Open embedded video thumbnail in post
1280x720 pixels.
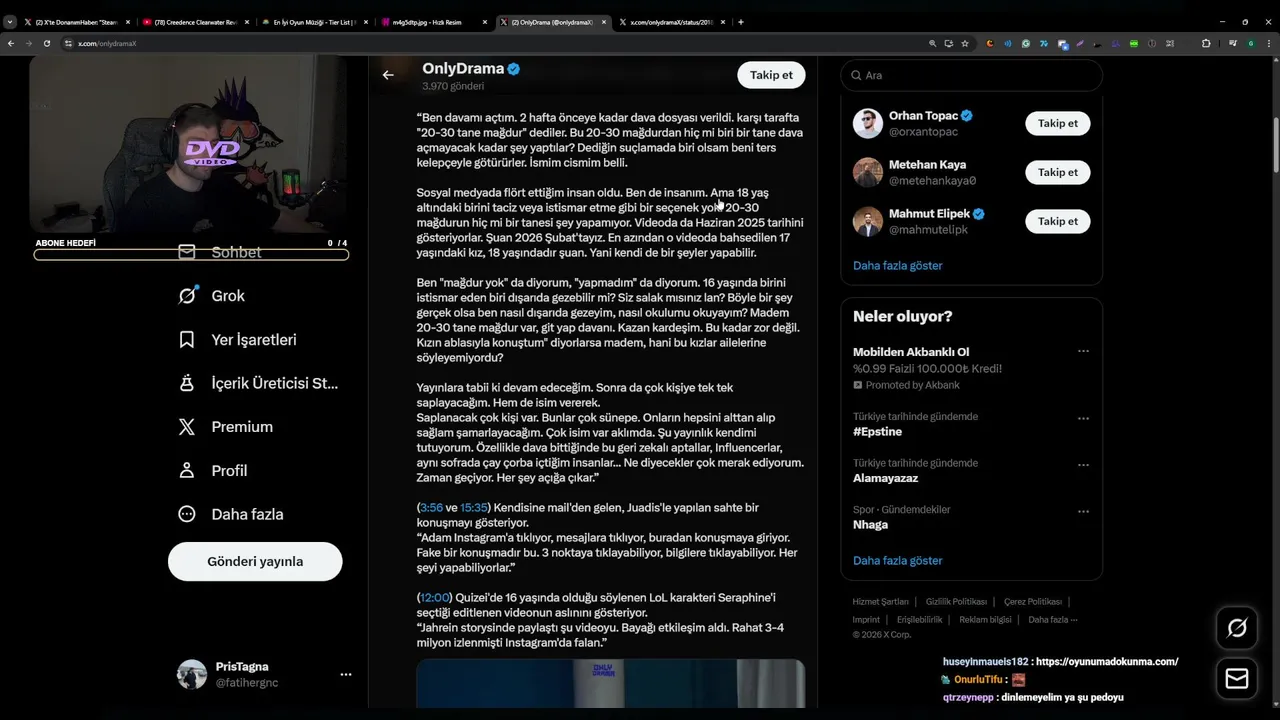point(610,683)
